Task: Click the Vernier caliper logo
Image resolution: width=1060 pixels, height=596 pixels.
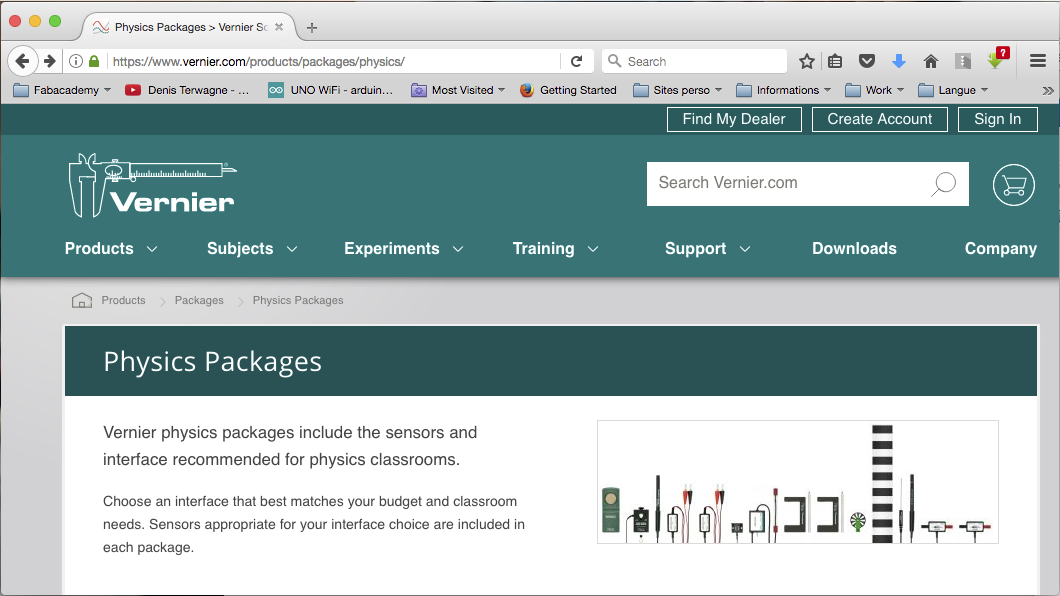Action: click(x=152, y=185)
